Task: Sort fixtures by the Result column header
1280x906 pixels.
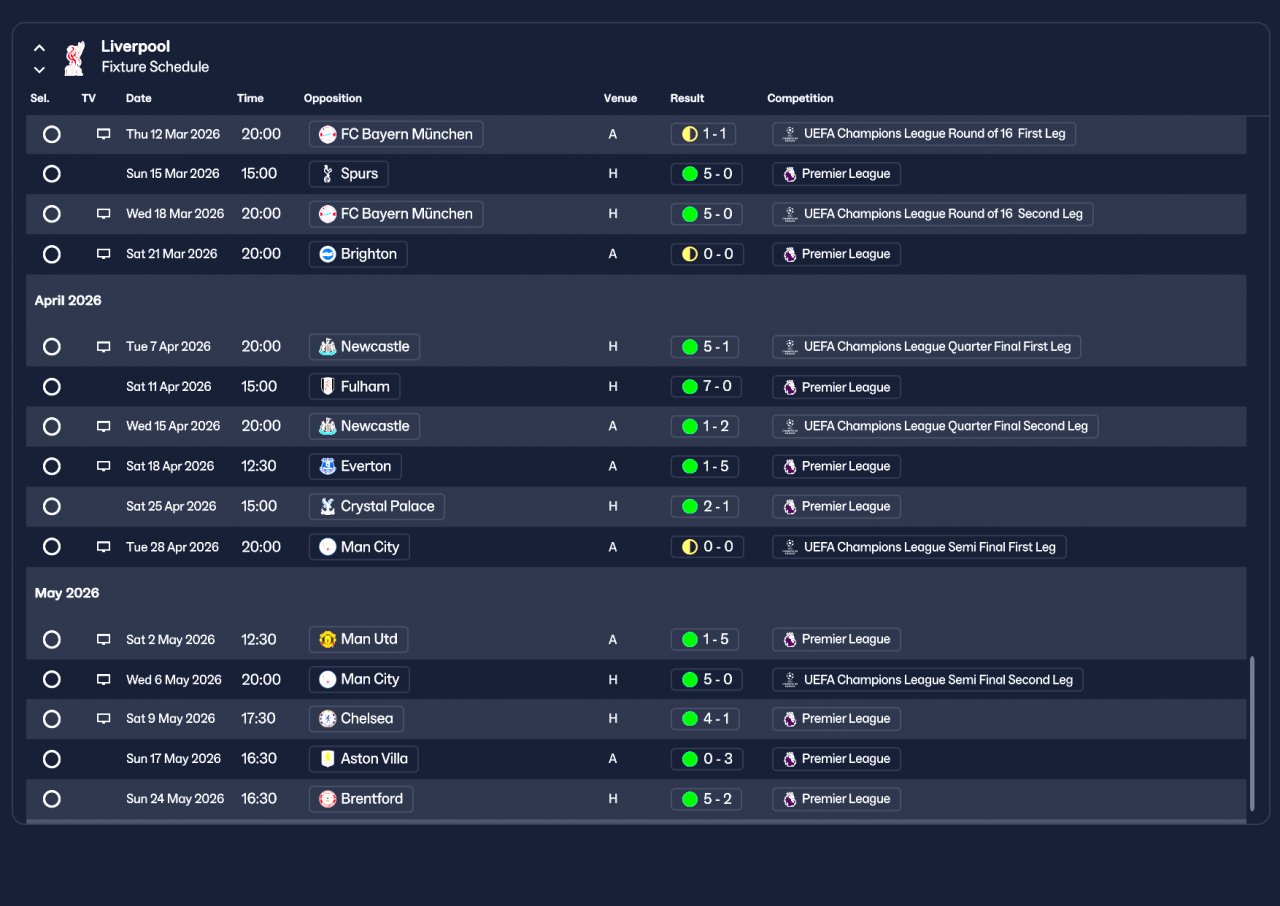Action: (687, 98)
